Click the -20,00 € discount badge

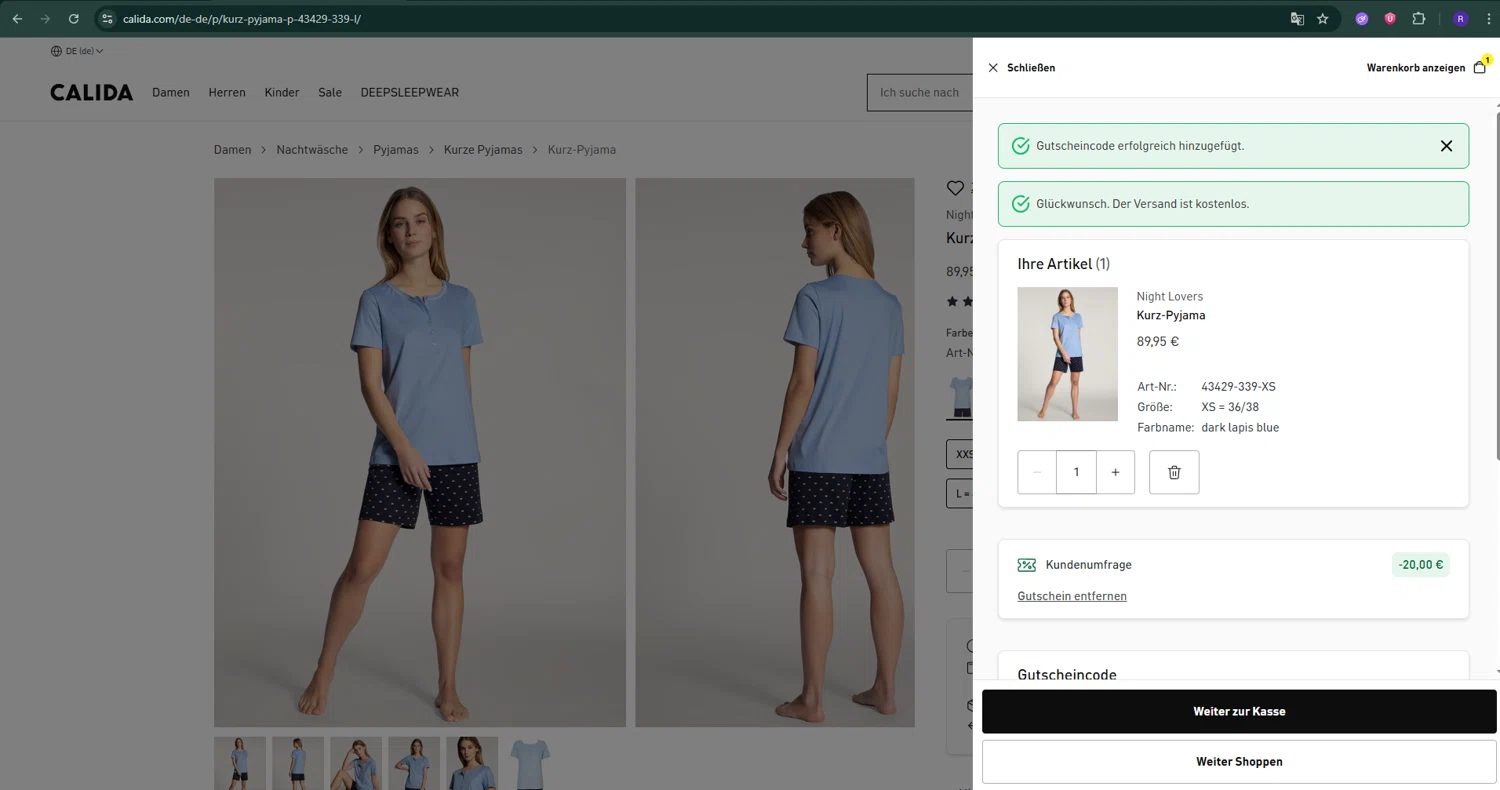point(1421,565)
